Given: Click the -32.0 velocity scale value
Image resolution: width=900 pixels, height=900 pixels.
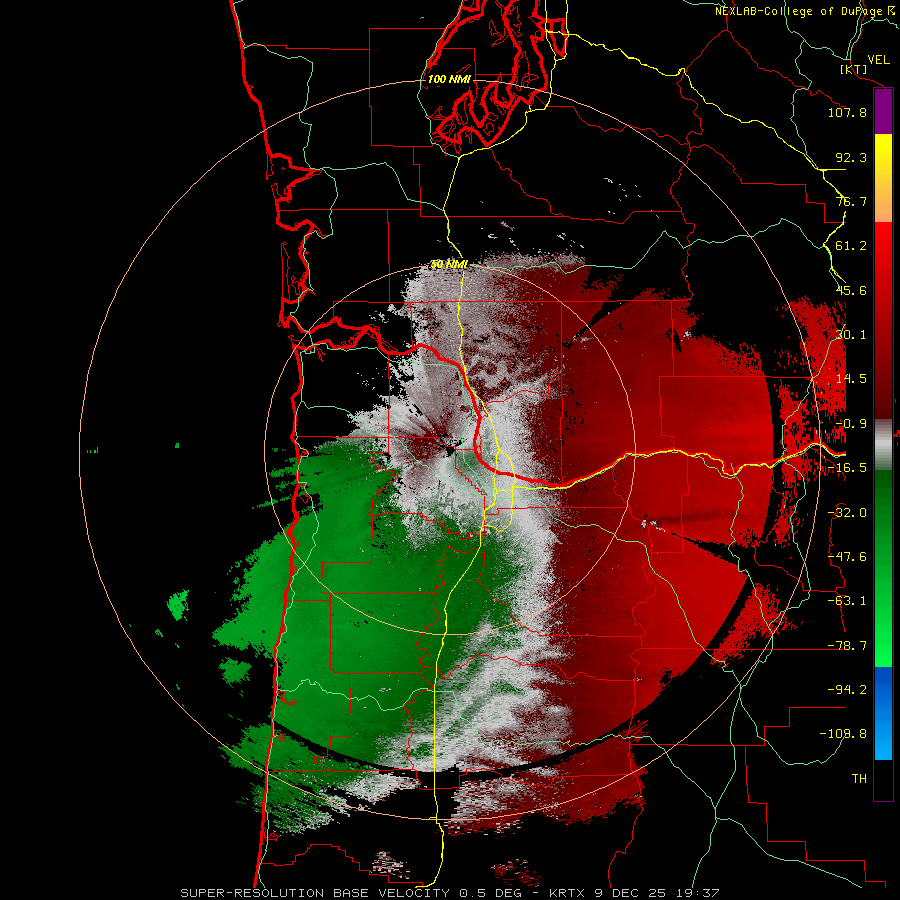Looking at the screenshot, I should [x=847, y=513].
